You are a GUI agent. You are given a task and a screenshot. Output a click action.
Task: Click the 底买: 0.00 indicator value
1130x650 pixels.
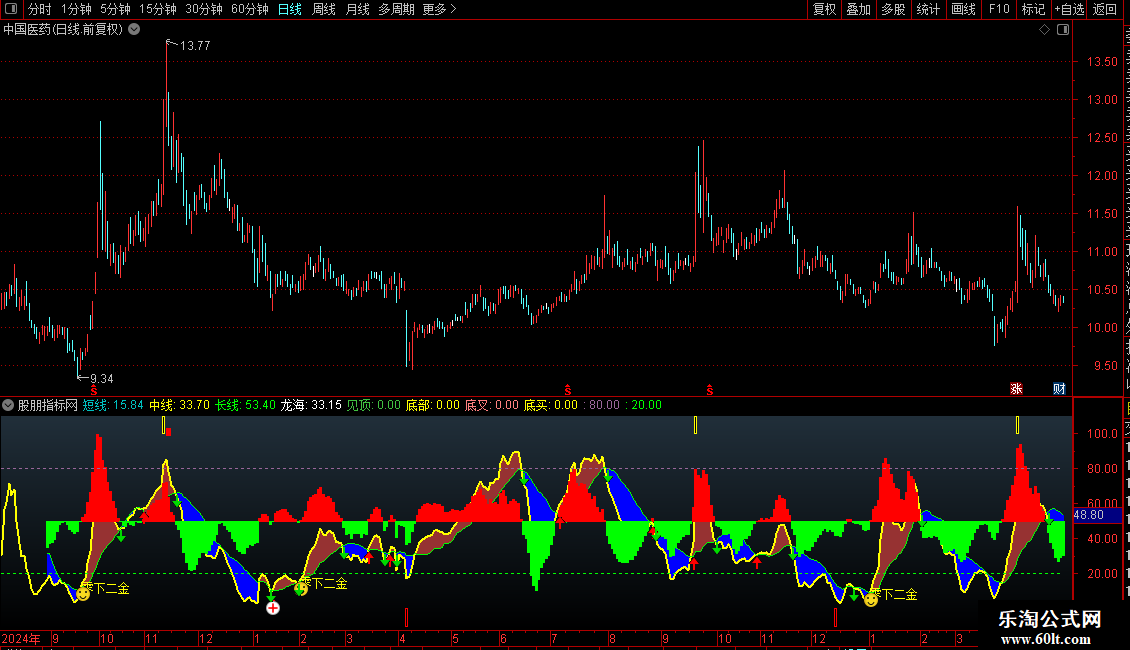551,405
